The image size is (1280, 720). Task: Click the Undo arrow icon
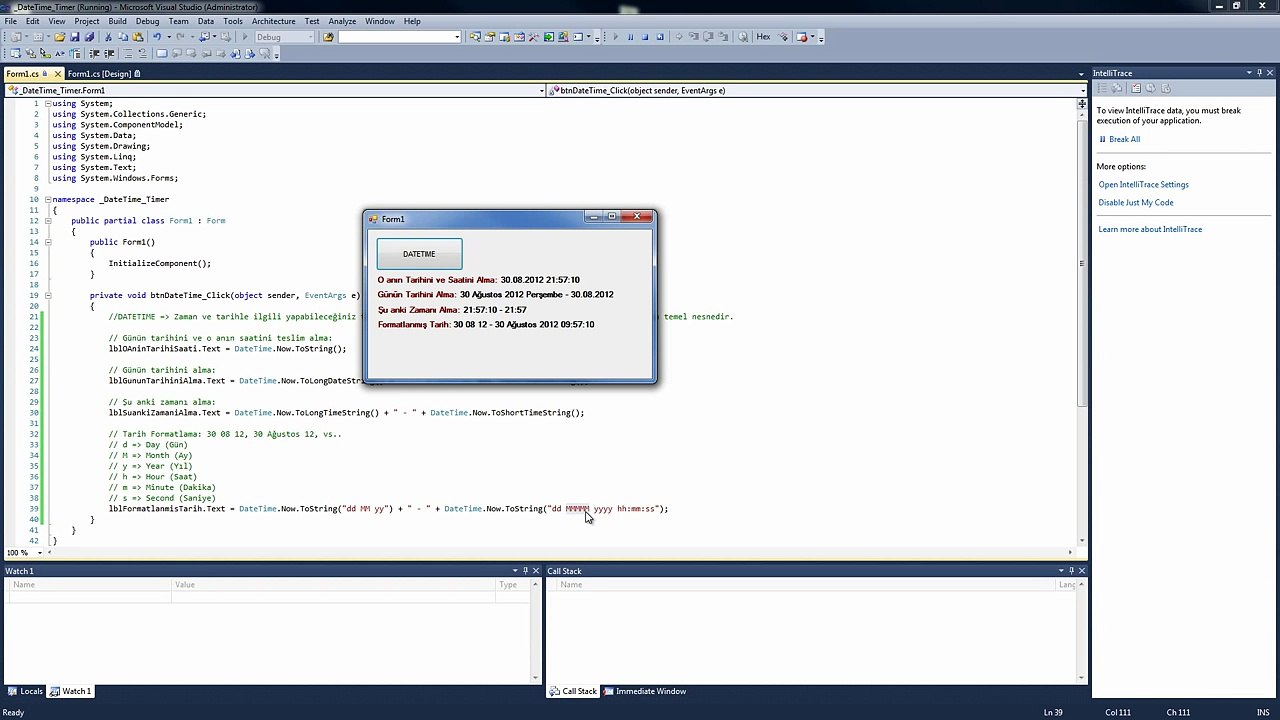pyautogui.click(x=157, y=37)
